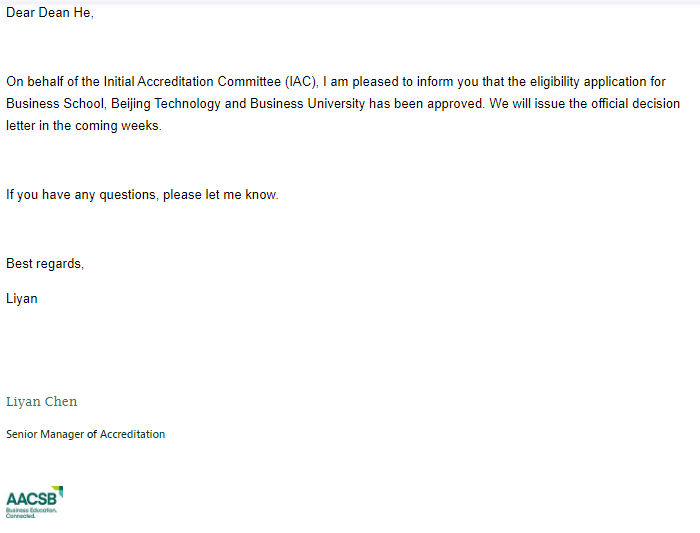Click the words 'has been approved'
The height and width of the screenshot is (533, 700).
(x=427, y=104)
